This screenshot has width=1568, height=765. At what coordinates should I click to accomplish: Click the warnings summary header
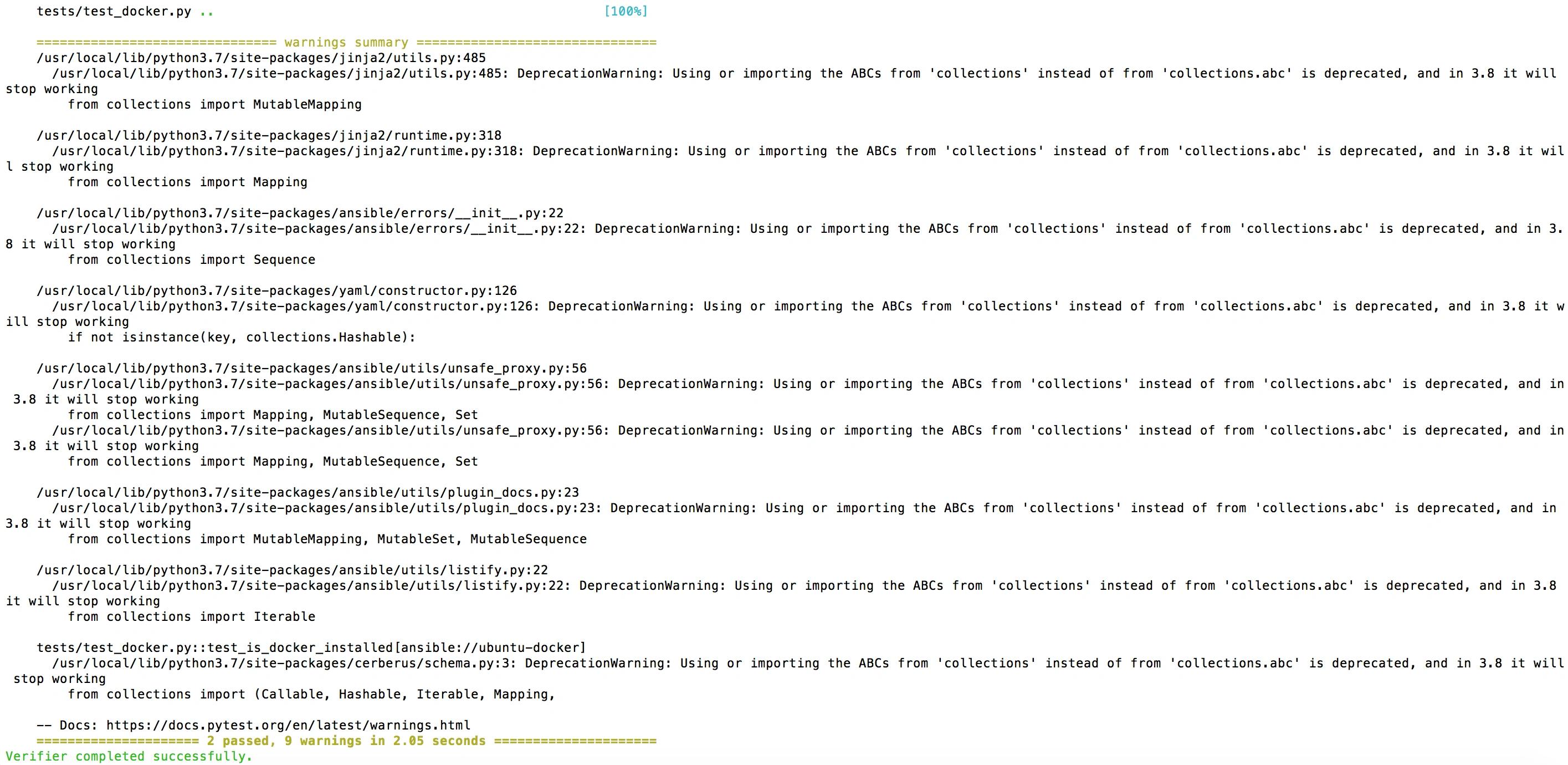click(346, 43)
